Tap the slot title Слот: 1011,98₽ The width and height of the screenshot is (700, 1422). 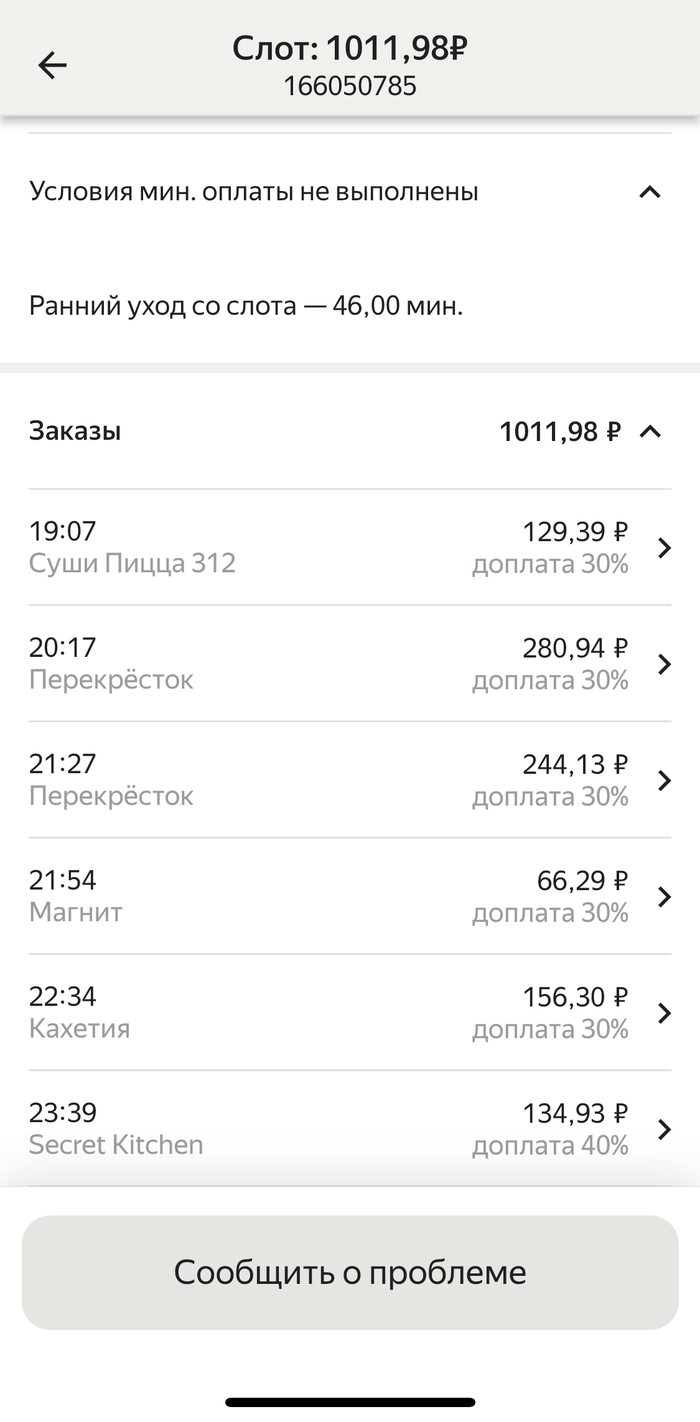pyautogui.click(x=350, y=48)
